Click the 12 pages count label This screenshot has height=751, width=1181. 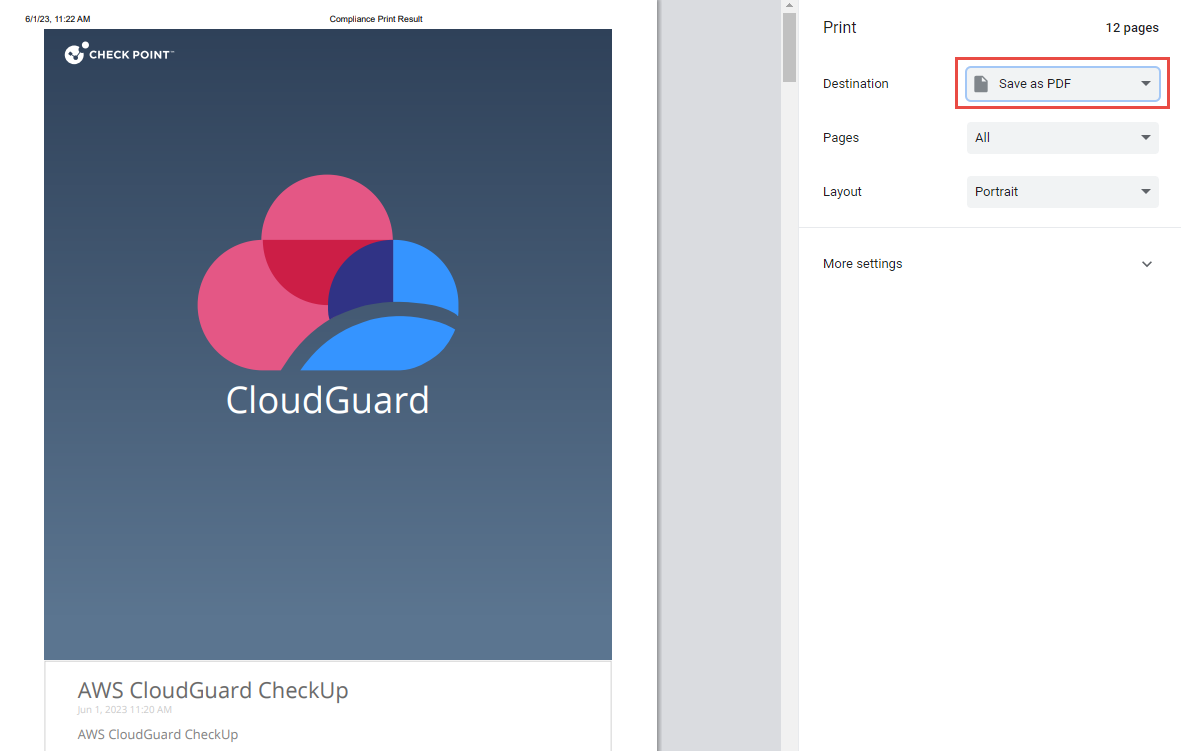tap(1131, 28)
